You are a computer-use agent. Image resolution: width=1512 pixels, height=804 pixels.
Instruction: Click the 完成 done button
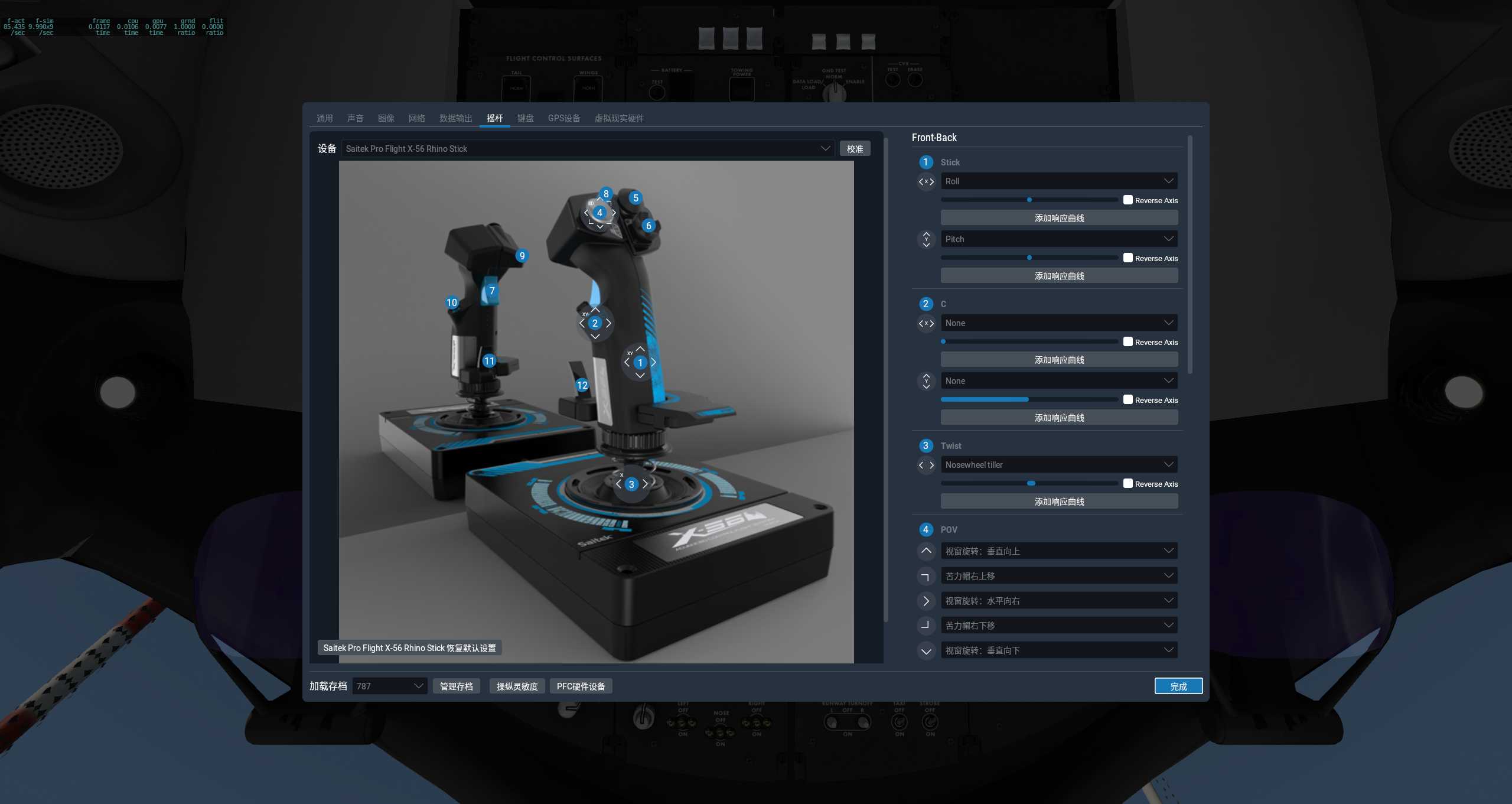click(x=1178, y=686)
